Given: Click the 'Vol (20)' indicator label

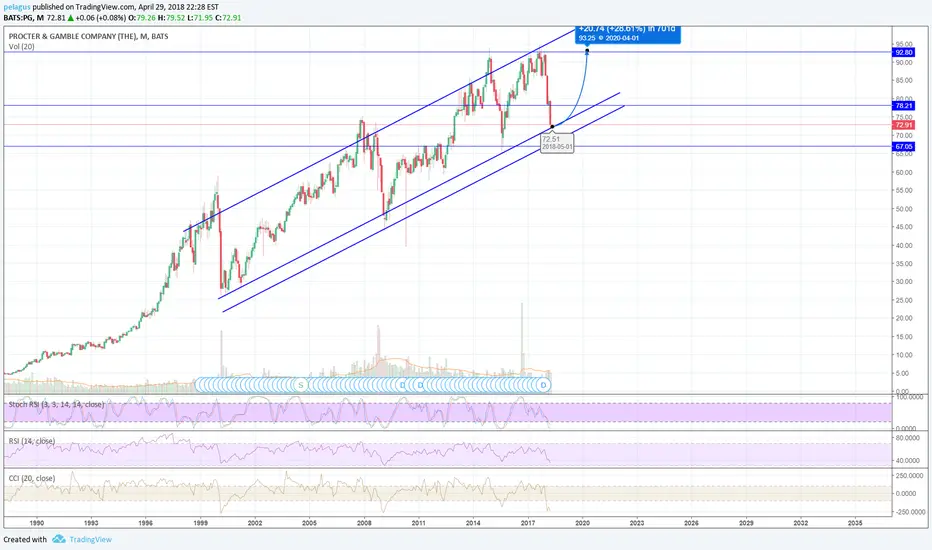Looking at the screenshot, I should (21, 46).
